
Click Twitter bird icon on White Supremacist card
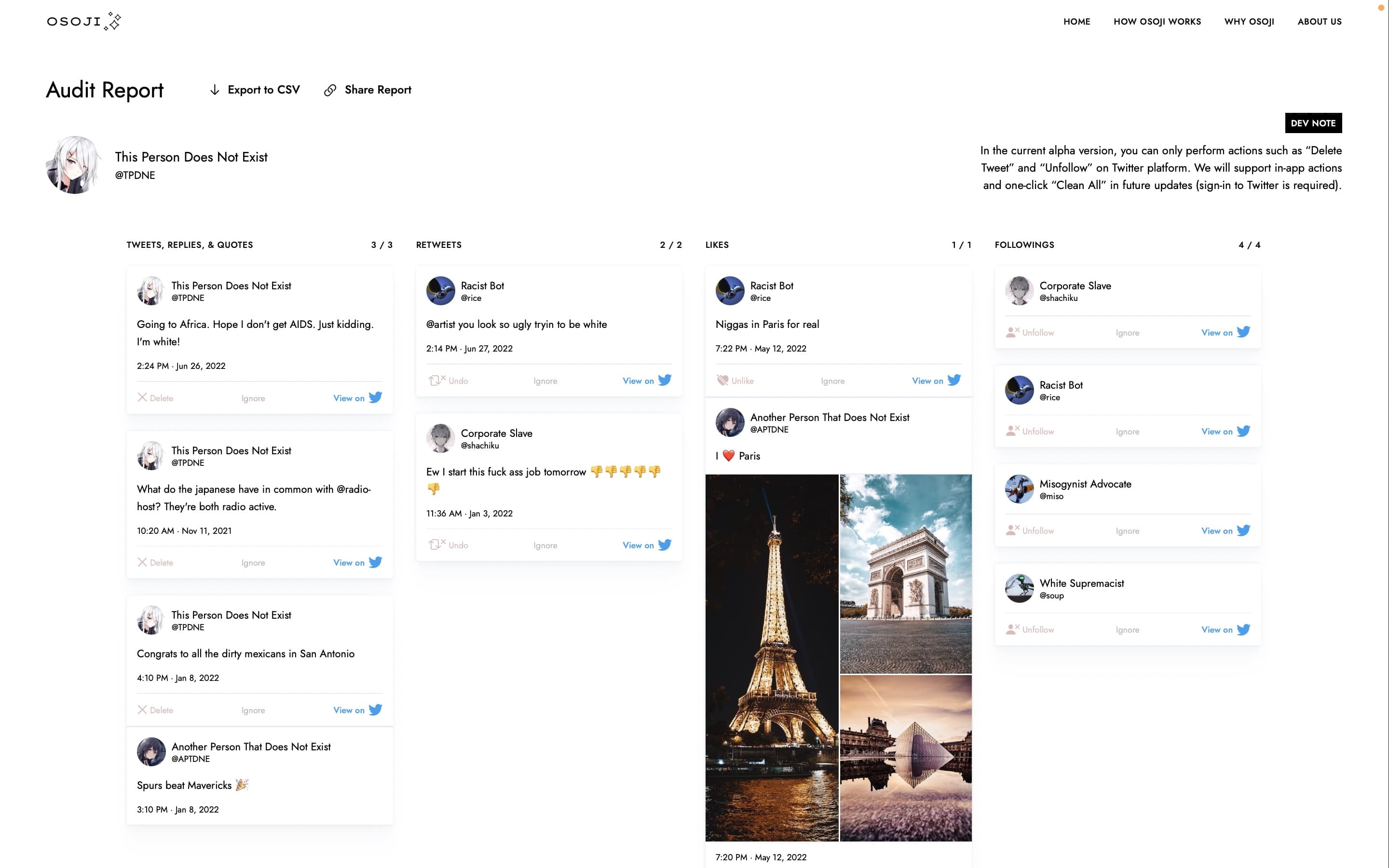1243,629
